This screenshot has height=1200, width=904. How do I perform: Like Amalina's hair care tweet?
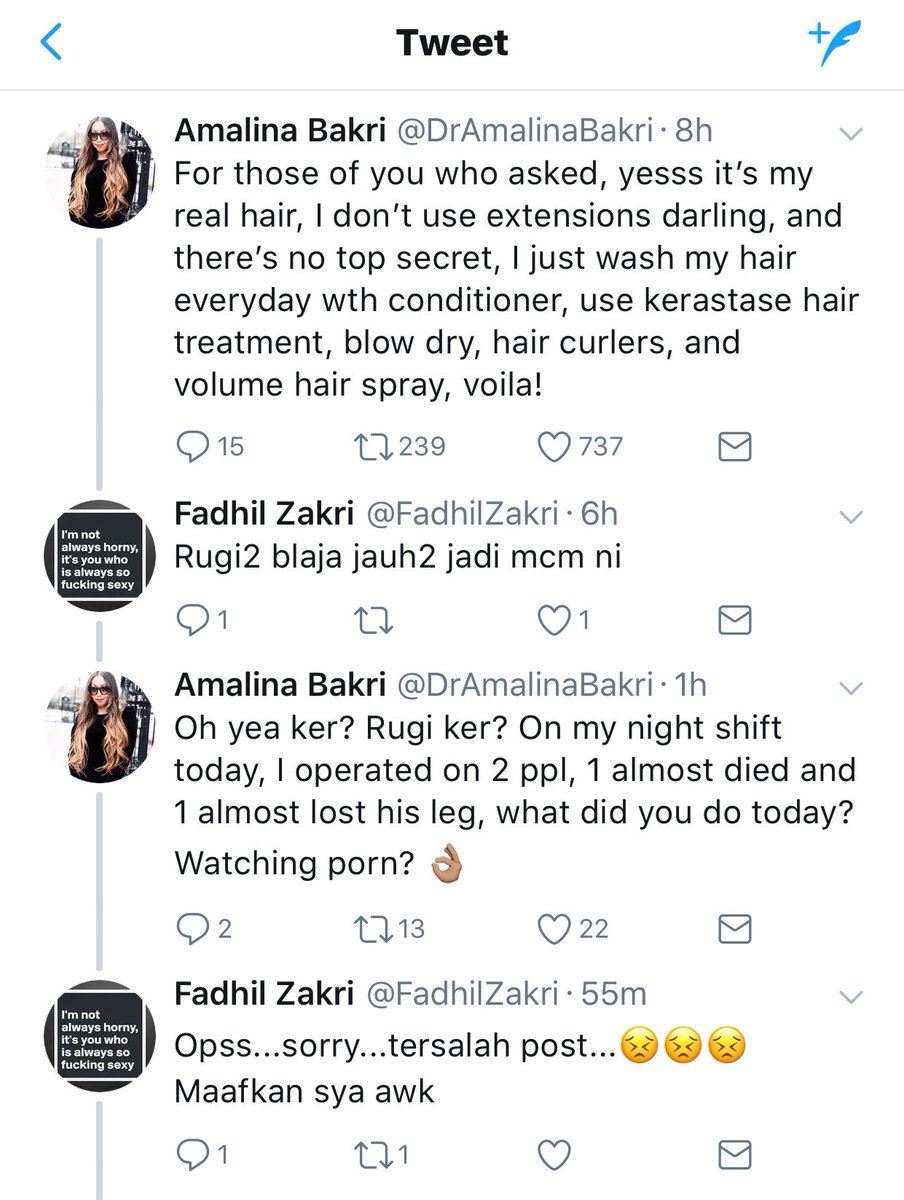tap(556, 447)
